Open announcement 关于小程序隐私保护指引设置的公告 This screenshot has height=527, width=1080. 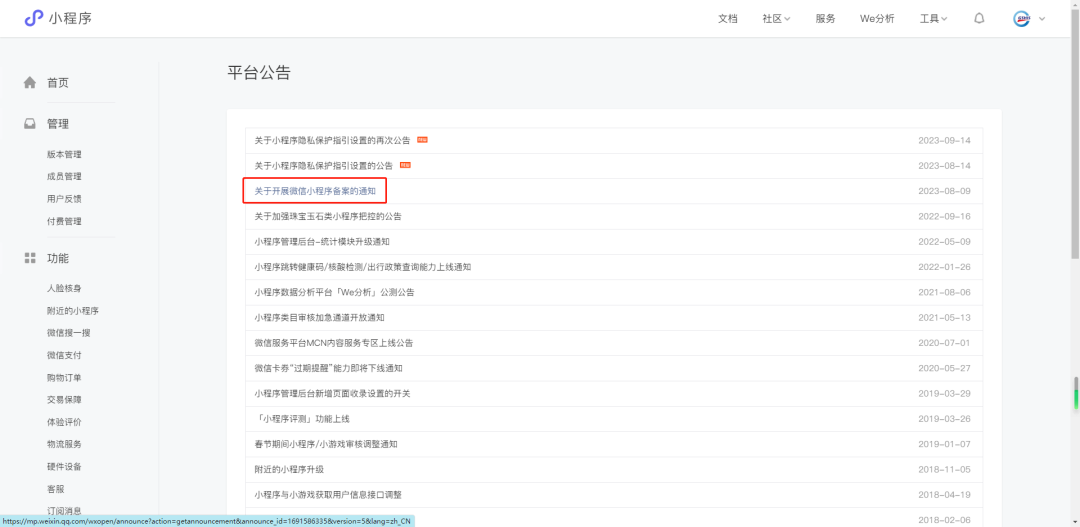324,166
